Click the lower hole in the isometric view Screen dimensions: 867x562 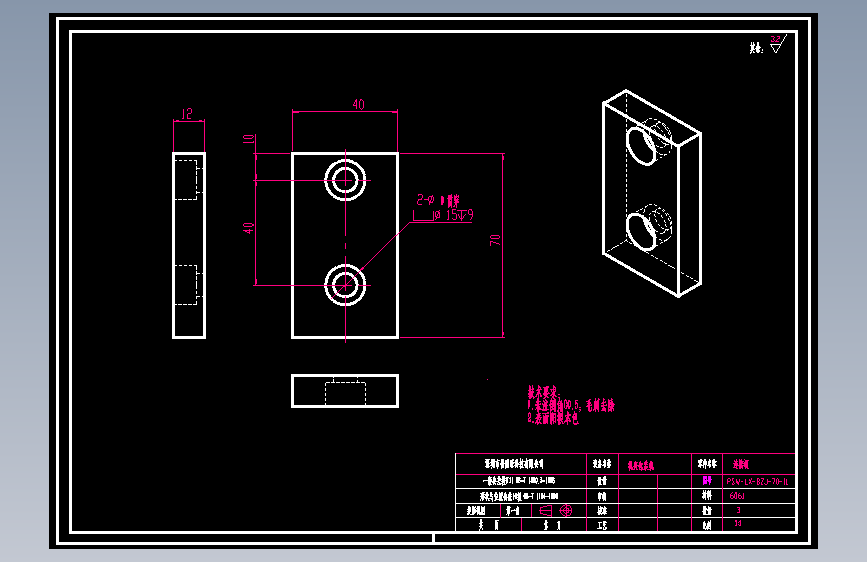click(x=648, y=228)
